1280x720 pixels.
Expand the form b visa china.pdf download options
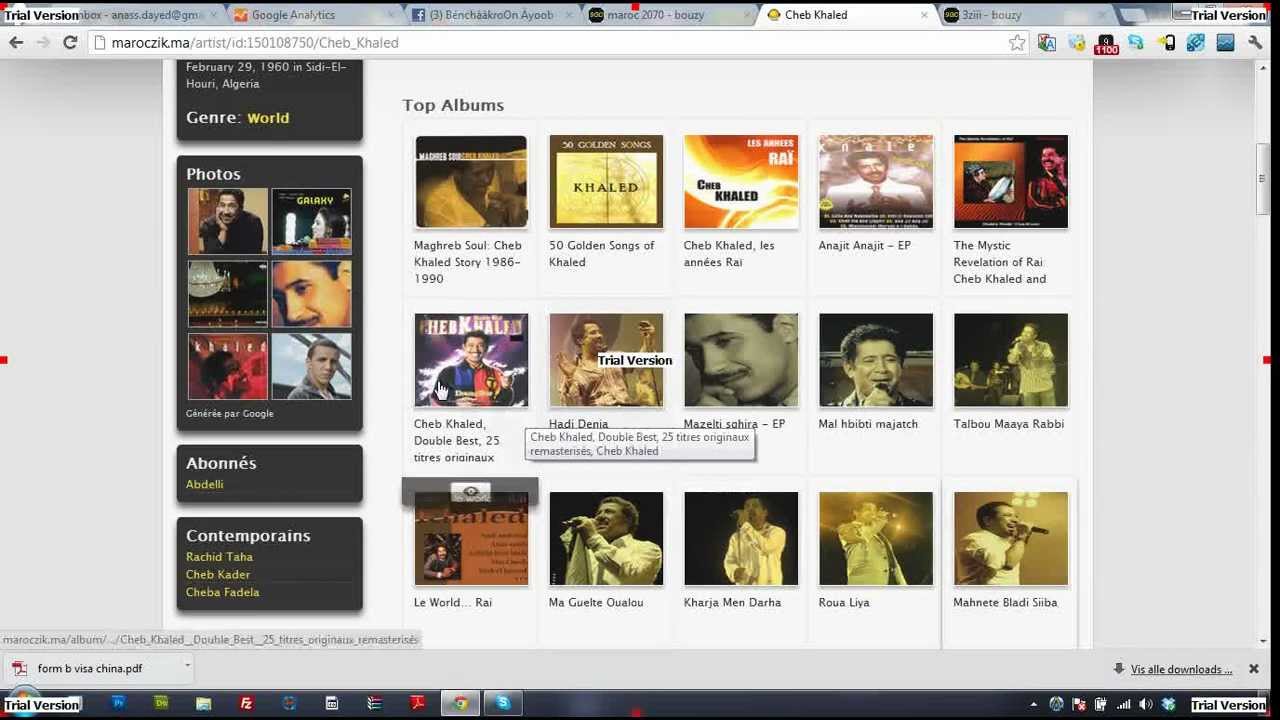[186, 667]
